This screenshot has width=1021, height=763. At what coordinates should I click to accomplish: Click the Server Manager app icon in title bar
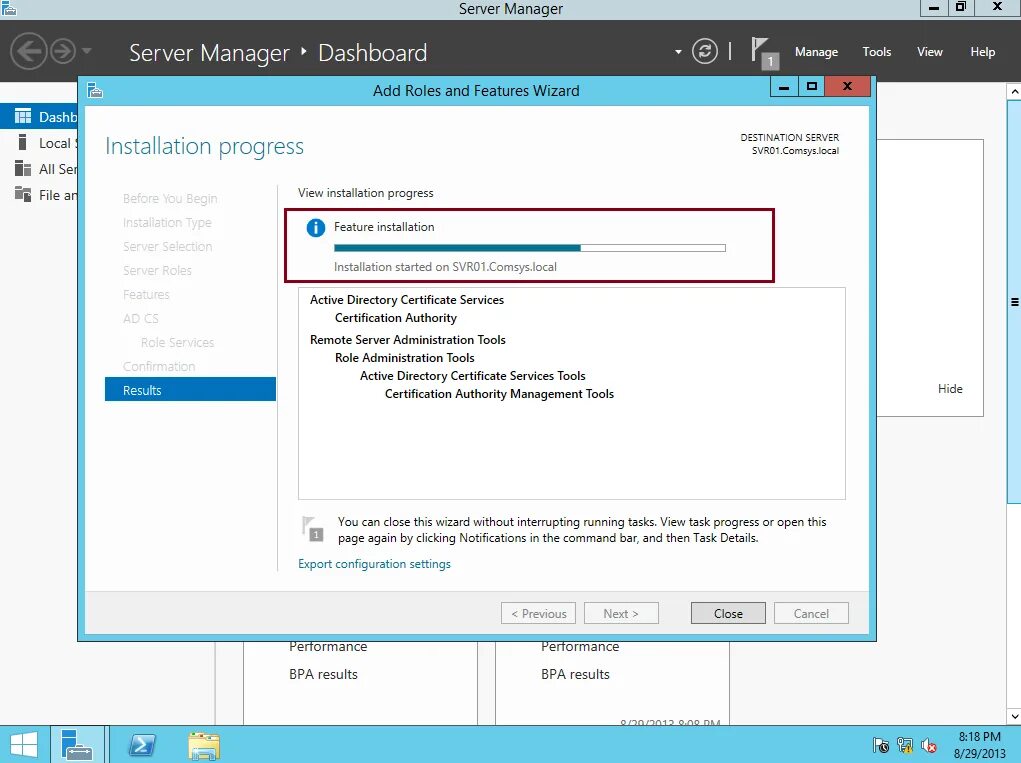coord(8,8)
